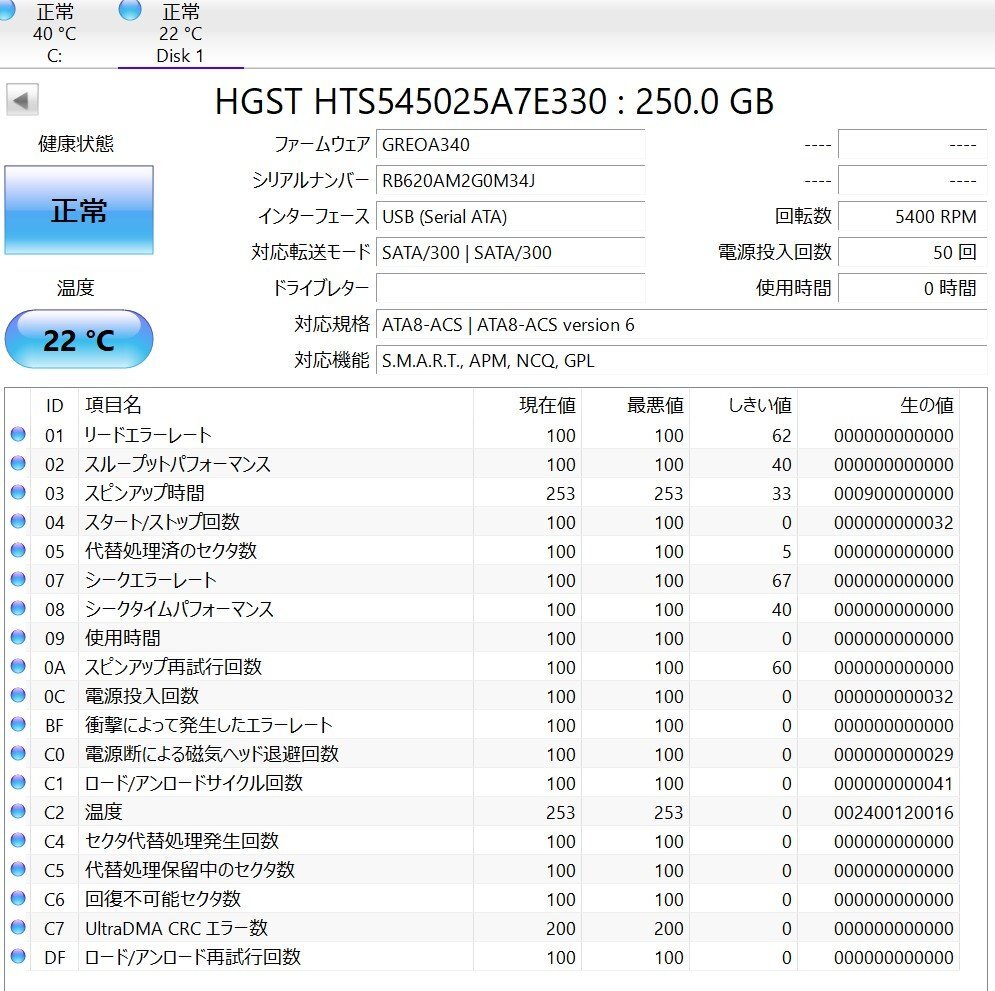Click the status icon for attribute 05
The image size is (995, 991).
tap(18, 550)
